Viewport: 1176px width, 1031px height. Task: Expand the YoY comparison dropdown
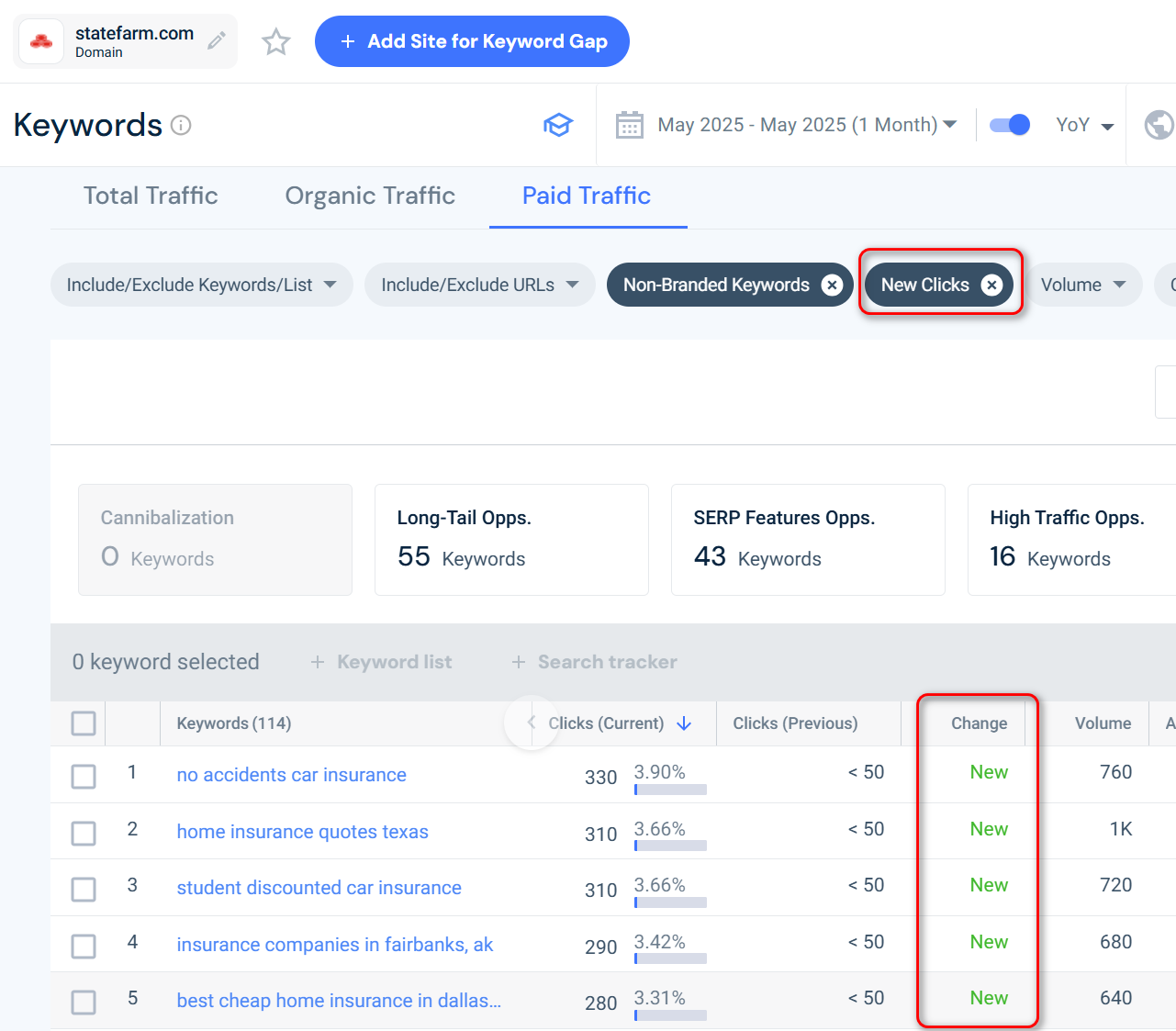coord(1084,125)
